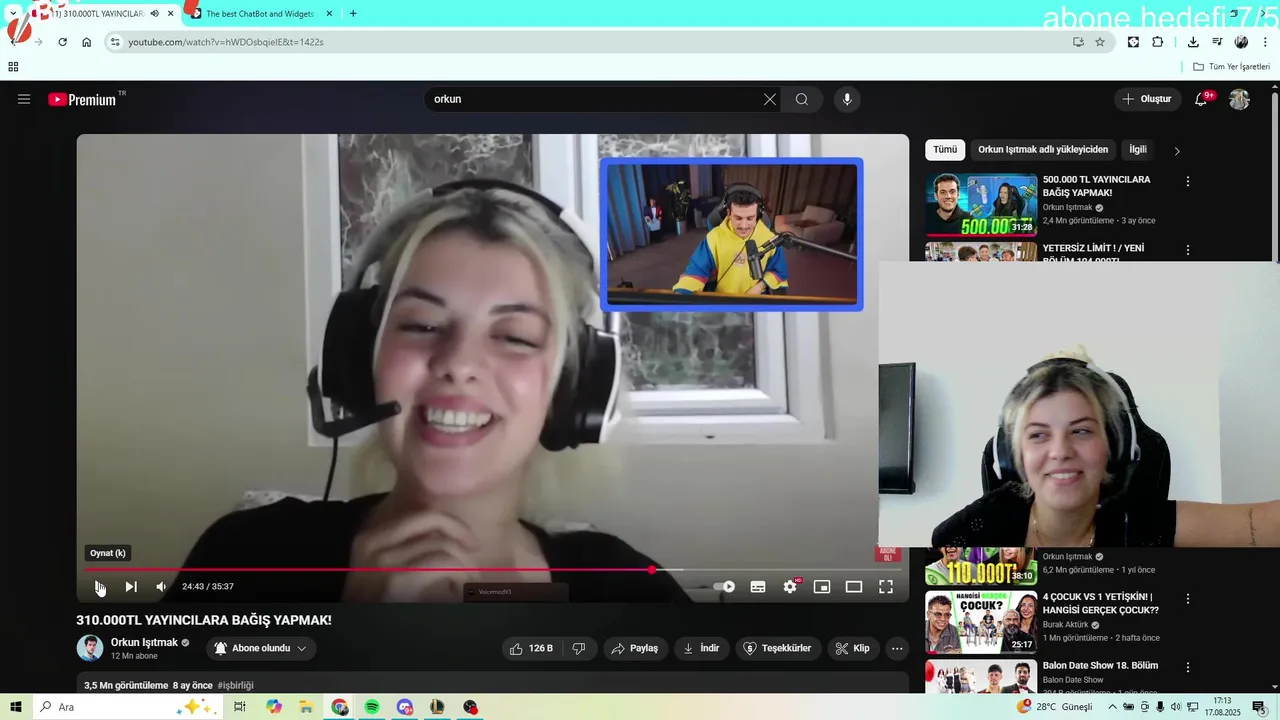Open options menu for 'YETERSİZ LİMİT' video
The width and height of the screenshot is (1280, 720).
[1188, 250]
